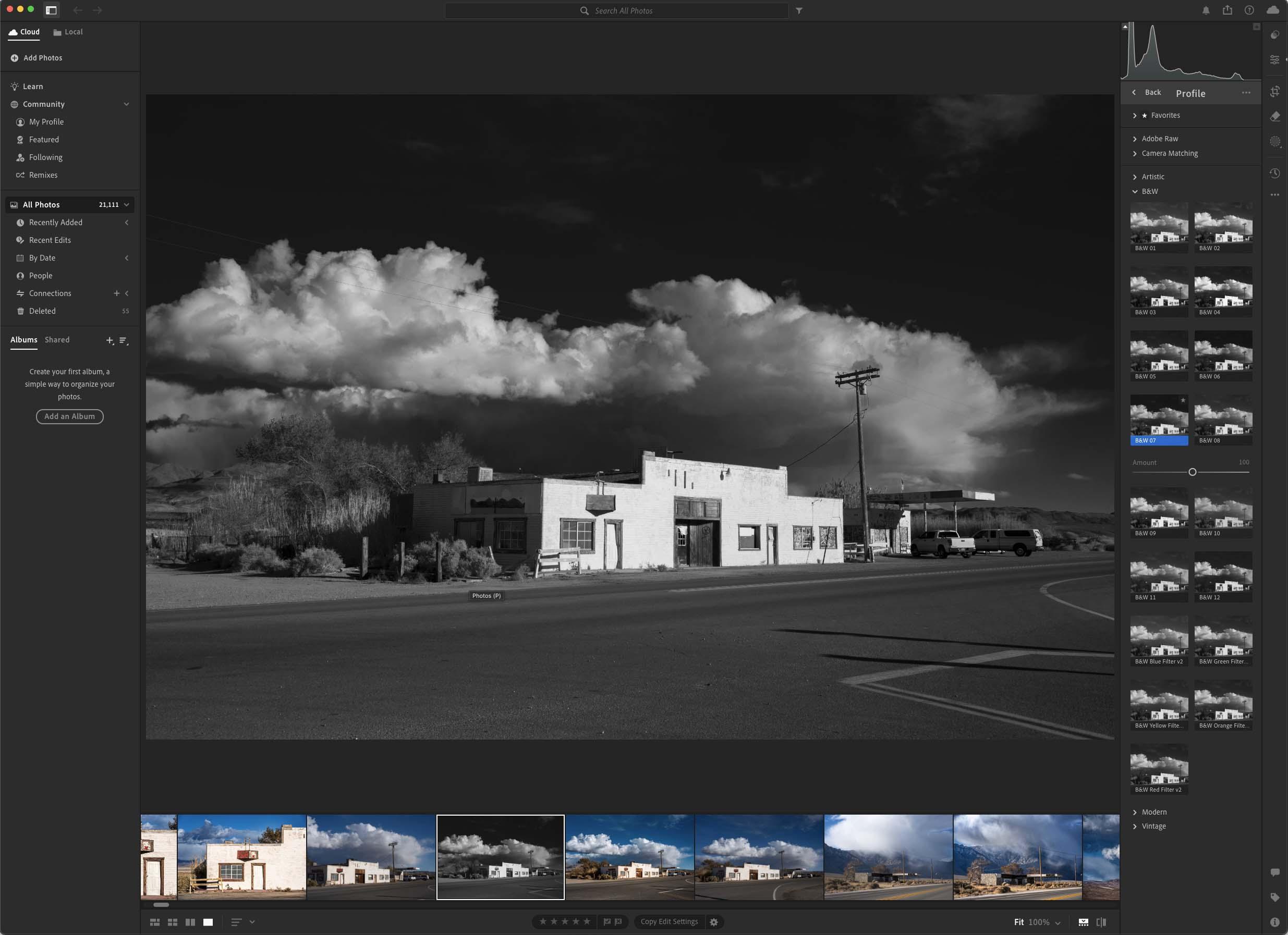Click the share export icon
The height and width of the screenshot is (935, 1288).
pyautogui.click(x=1227, y=10)
